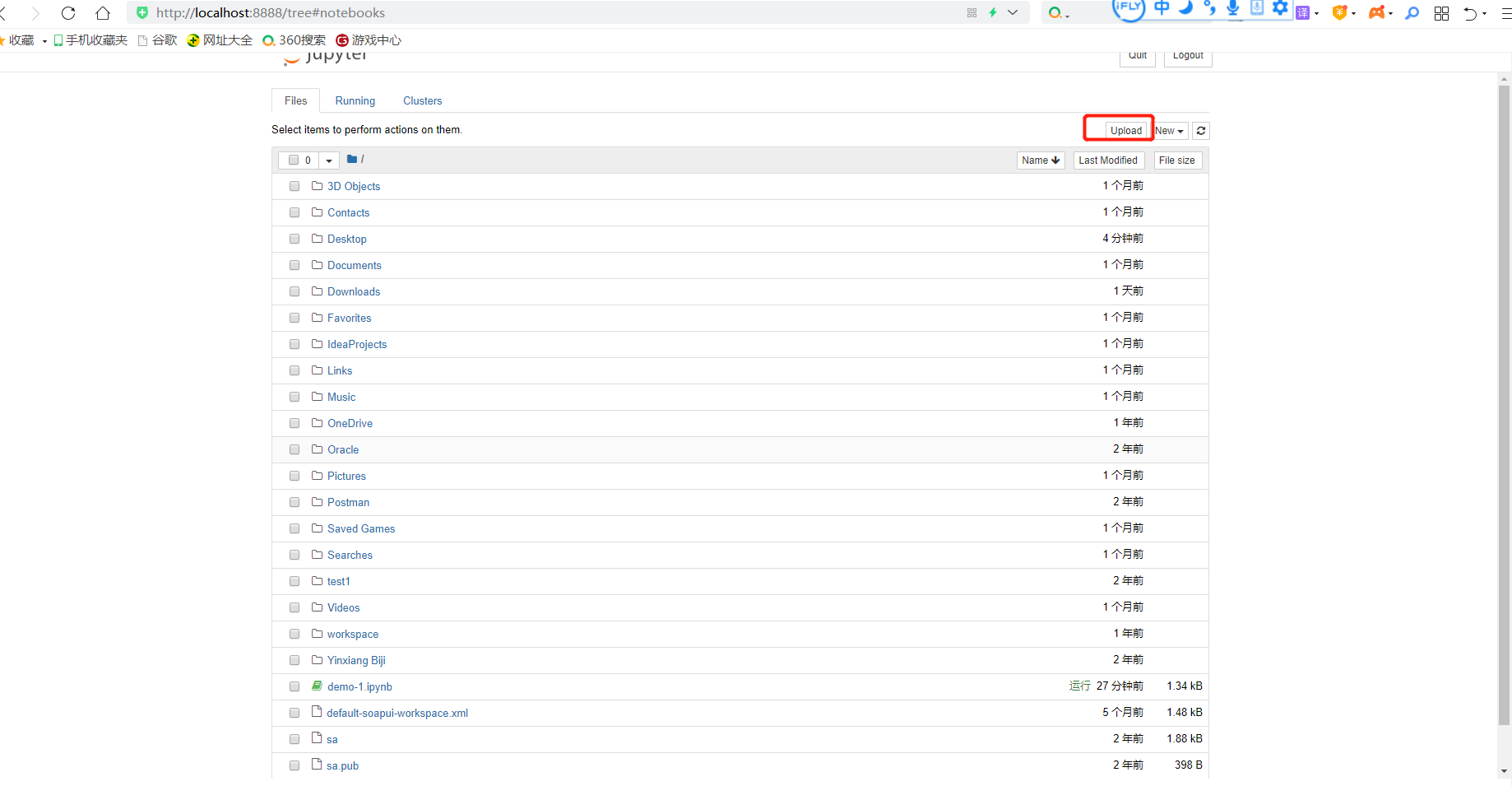Image resolution: width=1512 pixels, height=786 pixels.
Task: Click the iFLY moon icon
Action: 1185,7
